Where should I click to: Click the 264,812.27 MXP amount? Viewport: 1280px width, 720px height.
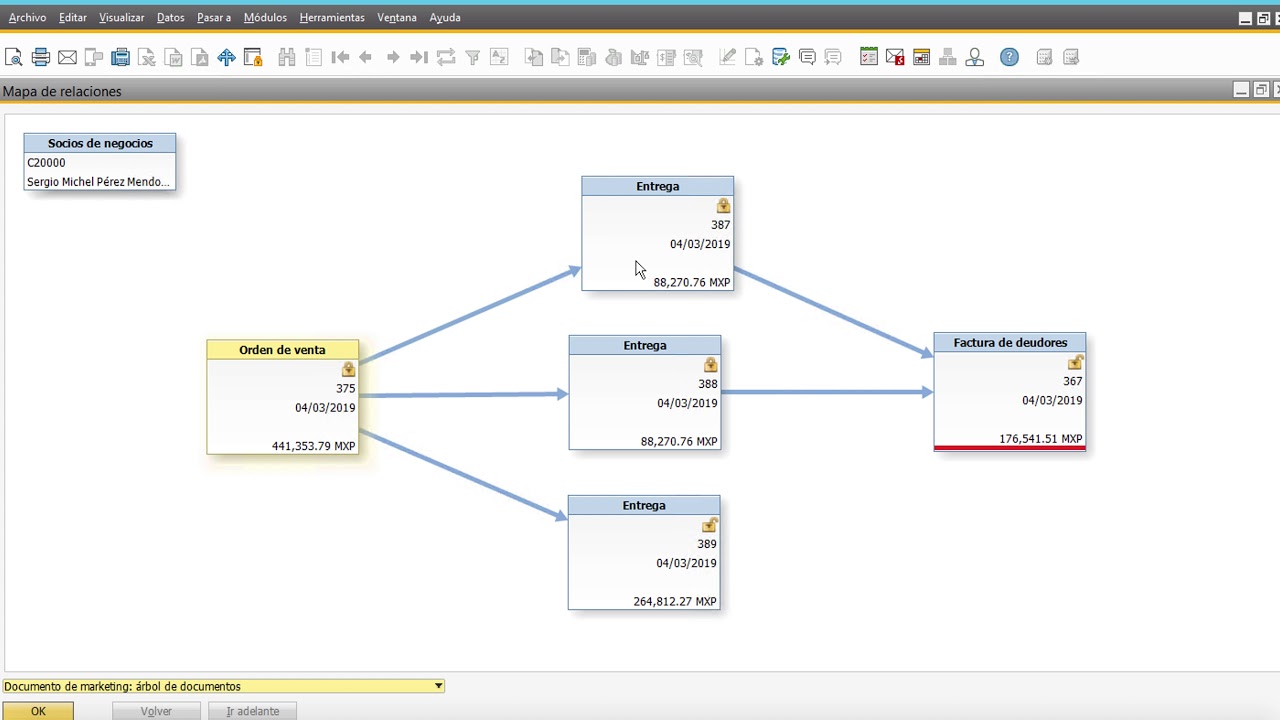click(675, 602)
